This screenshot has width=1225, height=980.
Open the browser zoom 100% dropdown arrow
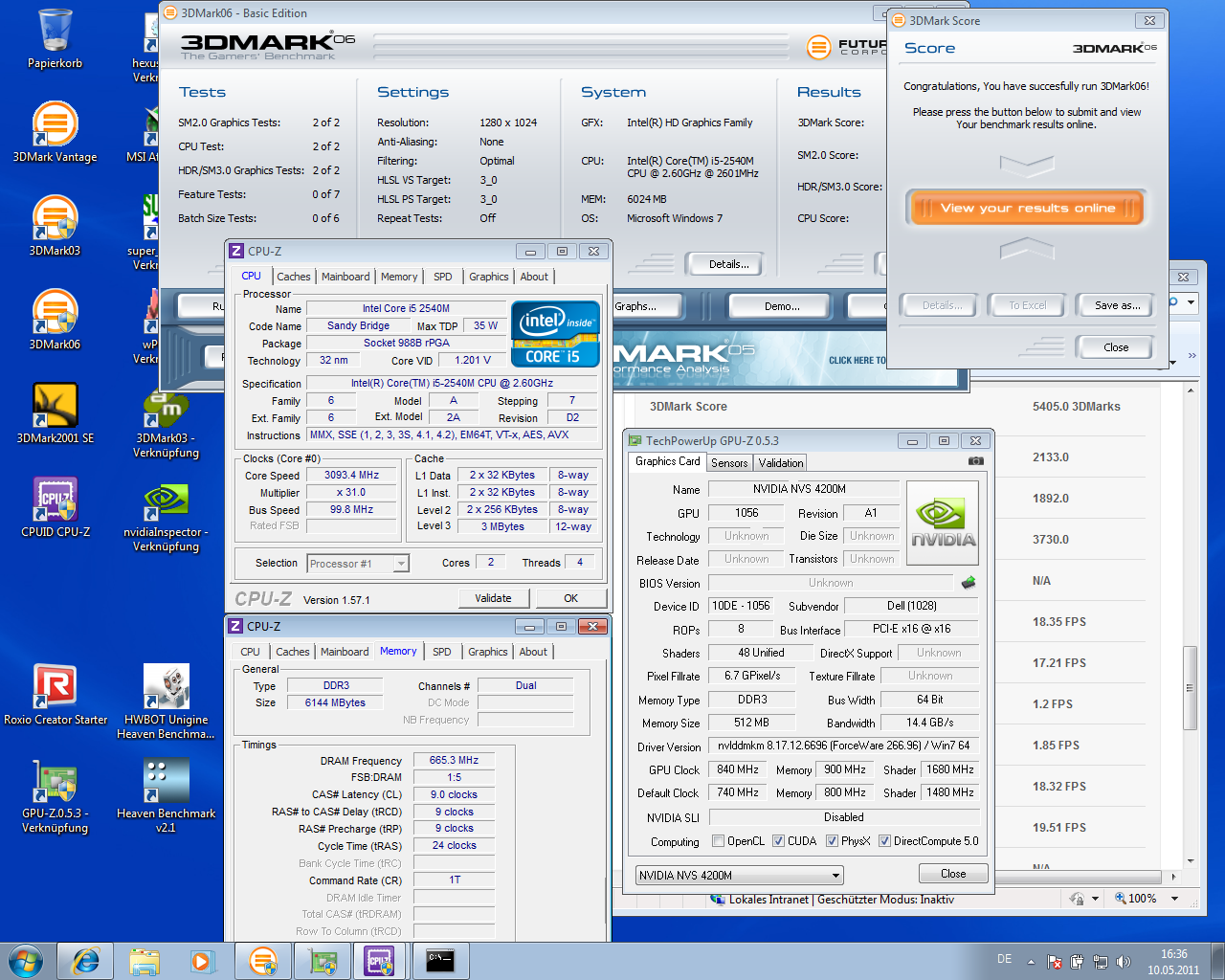pyautogui.click(x=1175, y=899)
